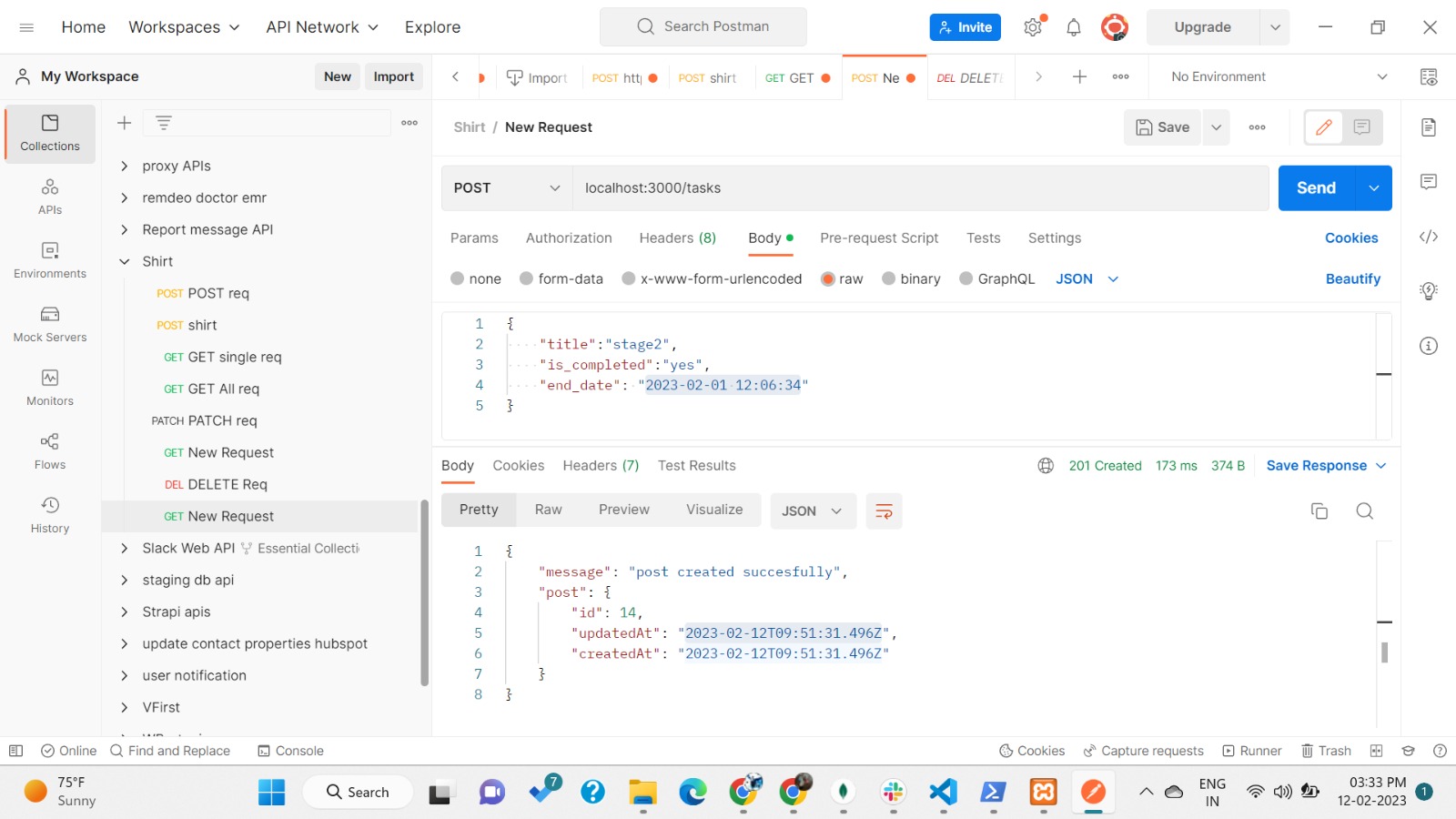Open the History sidebar panel
The width and height of the screenshot is (1456, 819).
click(50, 516)
